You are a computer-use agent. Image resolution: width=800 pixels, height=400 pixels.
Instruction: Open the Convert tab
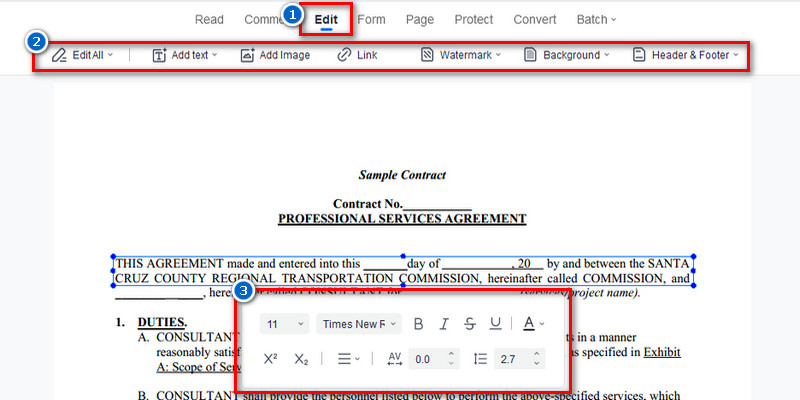pos(535,20)
